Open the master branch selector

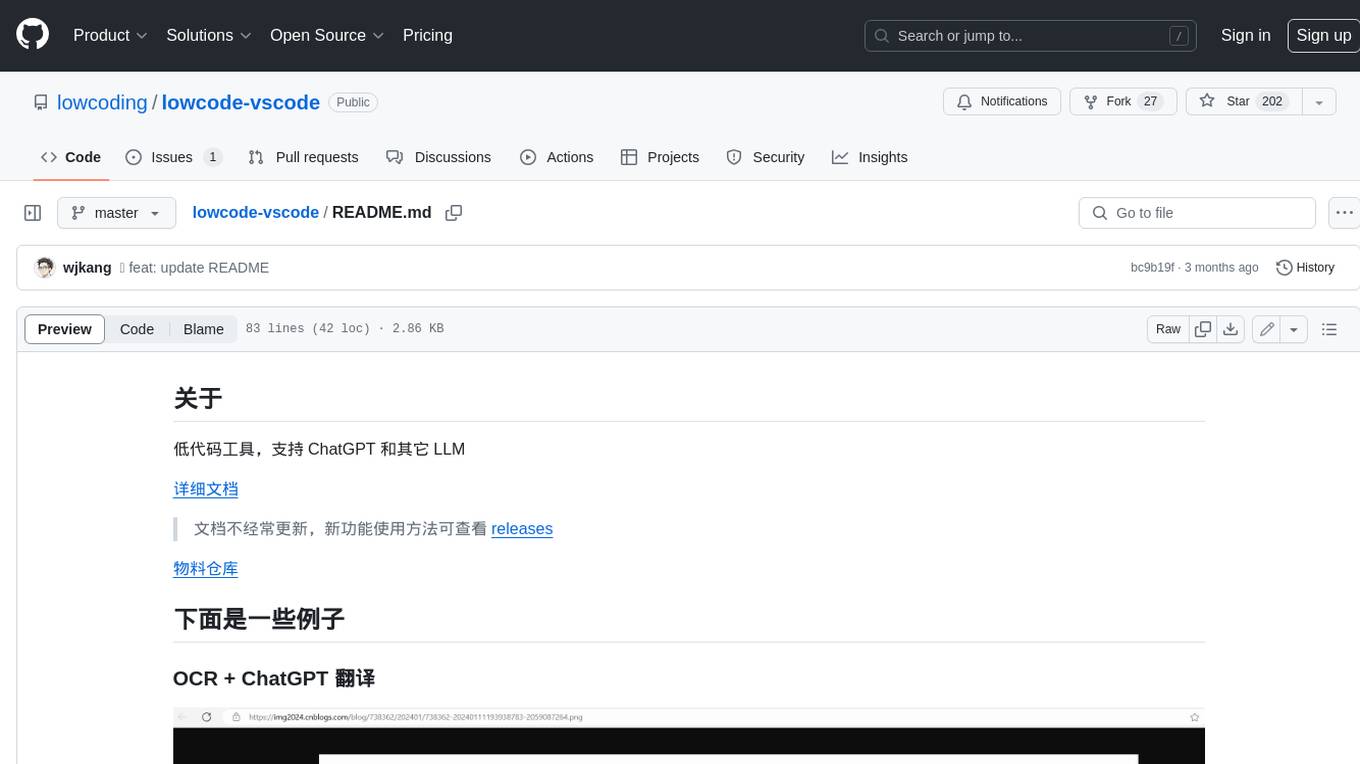[x=116, y=213]
